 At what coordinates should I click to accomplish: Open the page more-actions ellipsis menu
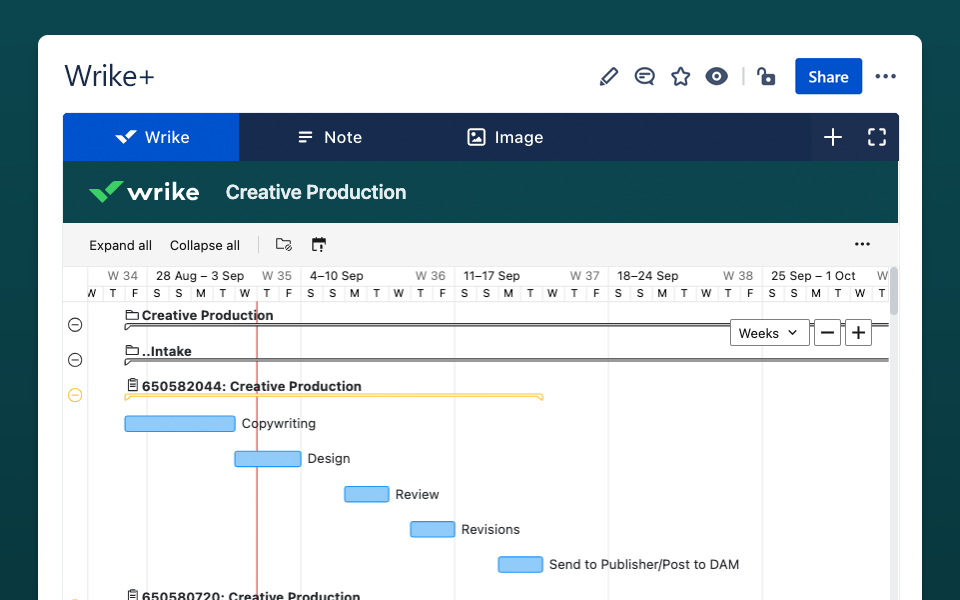point(885,77)
